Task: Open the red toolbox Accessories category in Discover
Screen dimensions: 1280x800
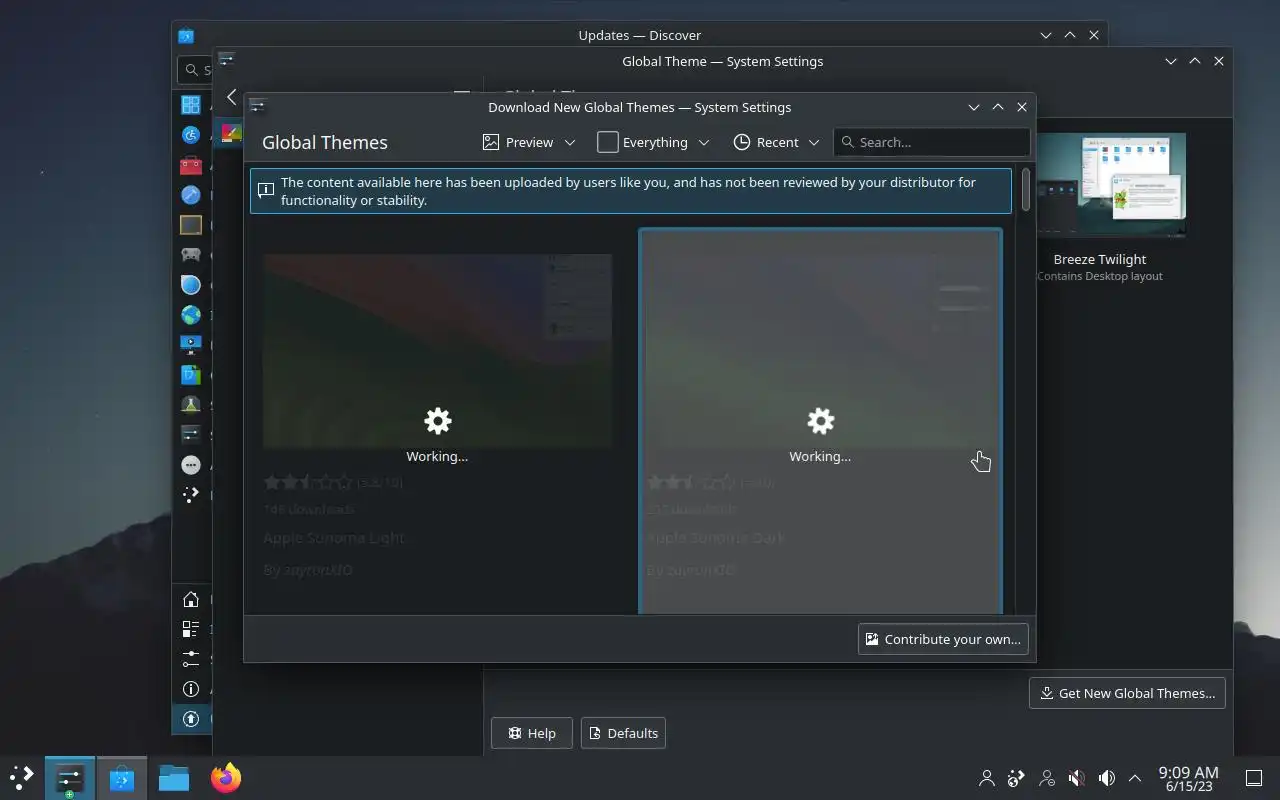Action: pos(191,164)
